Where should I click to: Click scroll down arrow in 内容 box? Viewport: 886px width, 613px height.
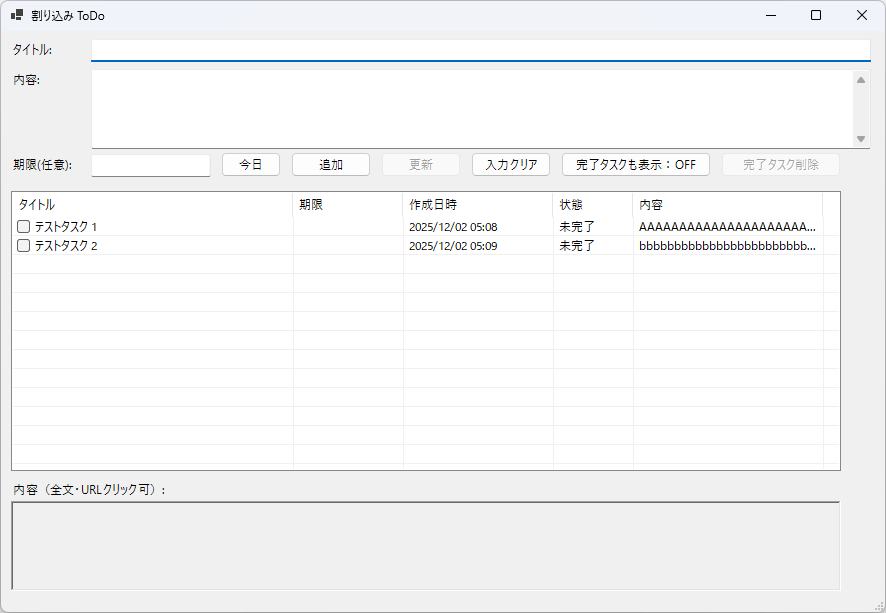point(861,139)
